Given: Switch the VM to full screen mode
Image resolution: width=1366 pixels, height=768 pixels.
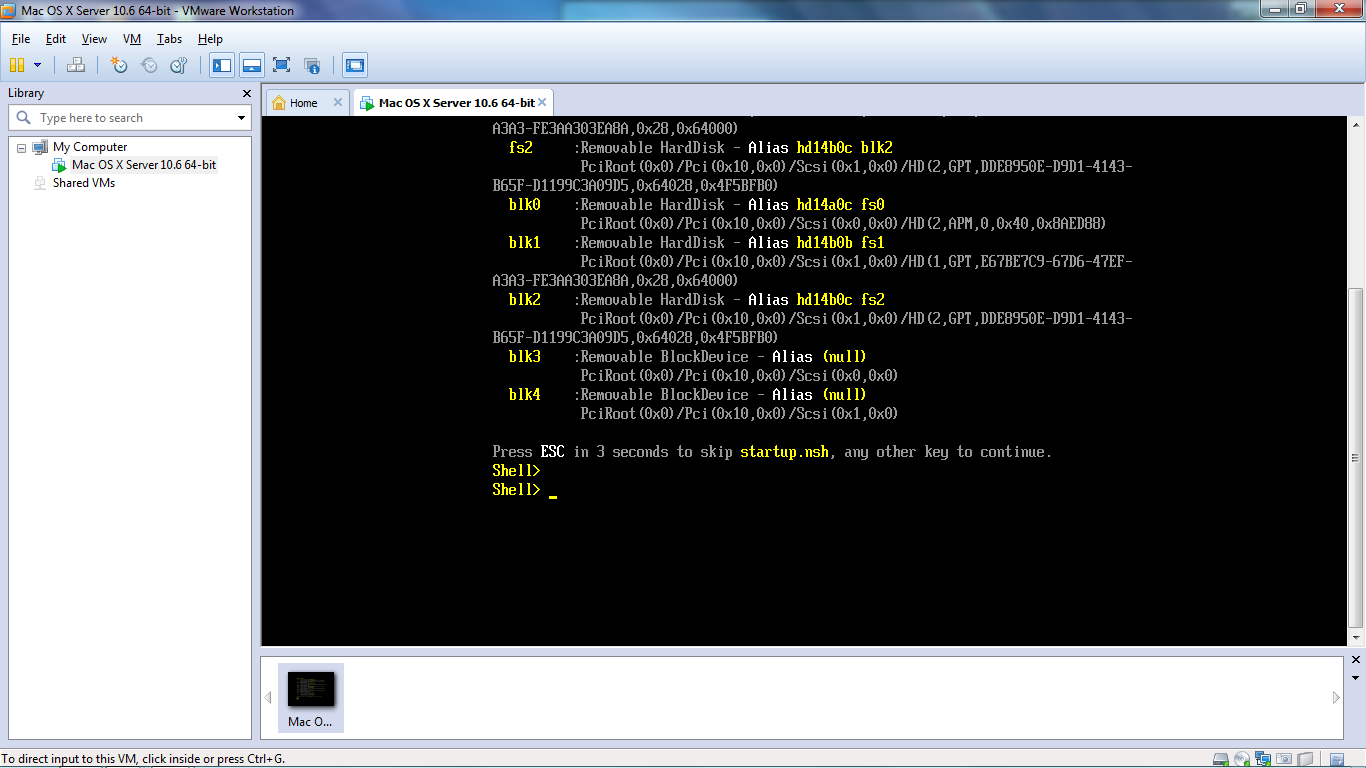Looking at the screenshot, I should [x=282, y=66].
